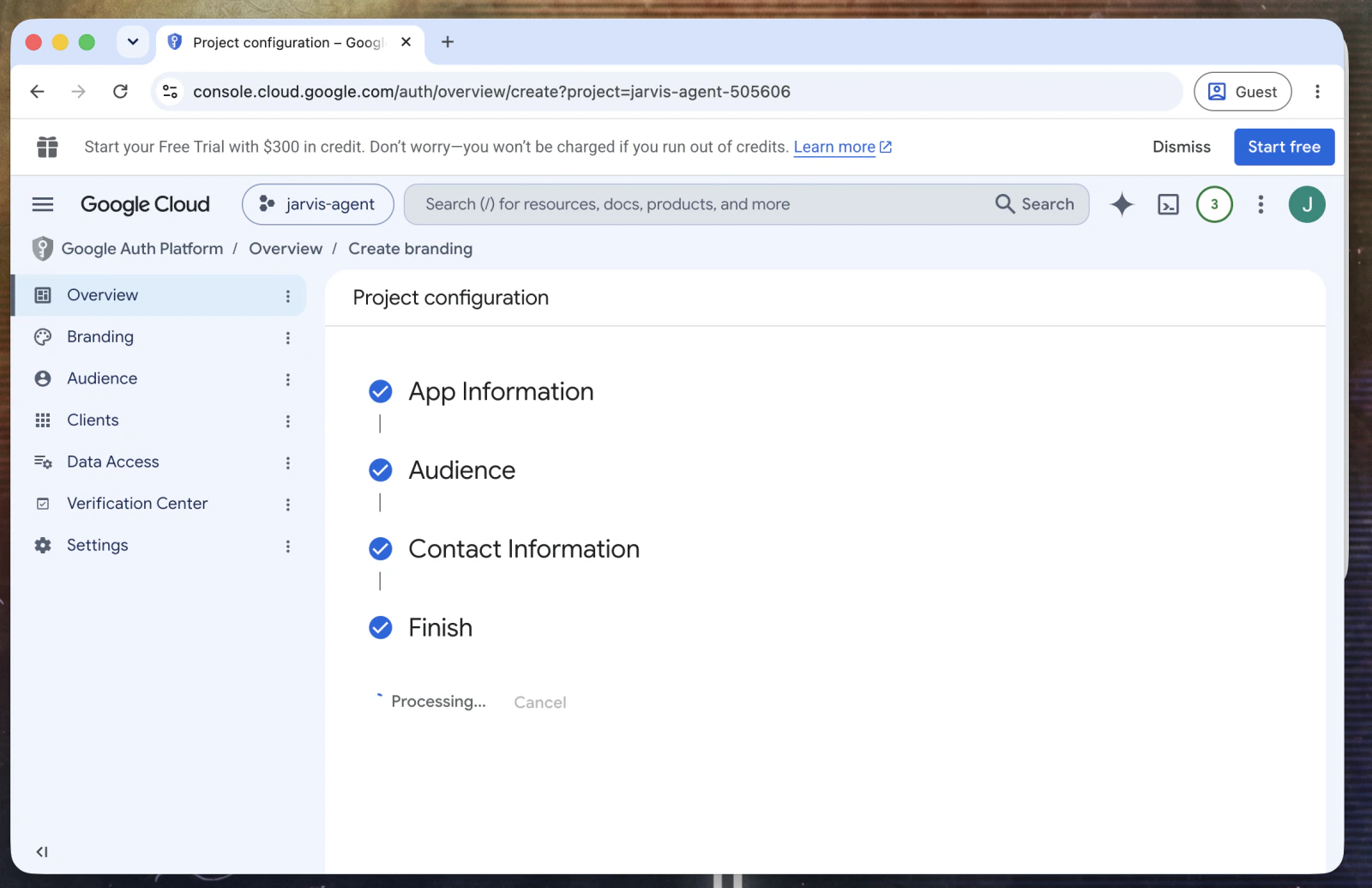Open account avatar labeled J
Screen dimensions: 1372x888
click(1307, 204)
